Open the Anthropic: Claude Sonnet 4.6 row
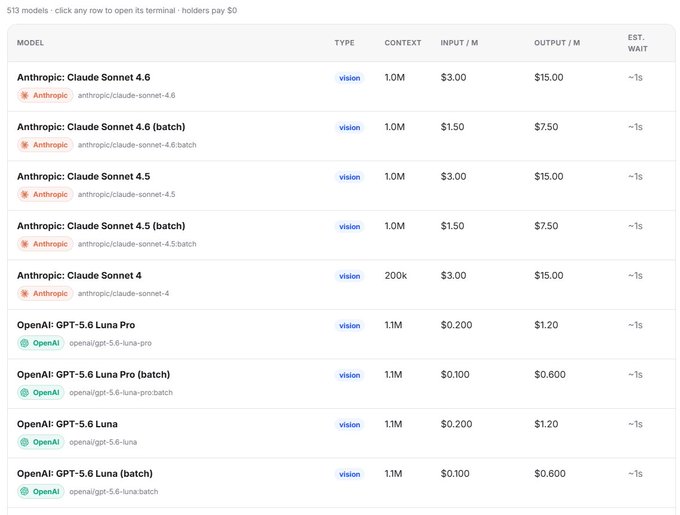Image resolution: width=680 pixels, height=515 pixels. point(341,86)
